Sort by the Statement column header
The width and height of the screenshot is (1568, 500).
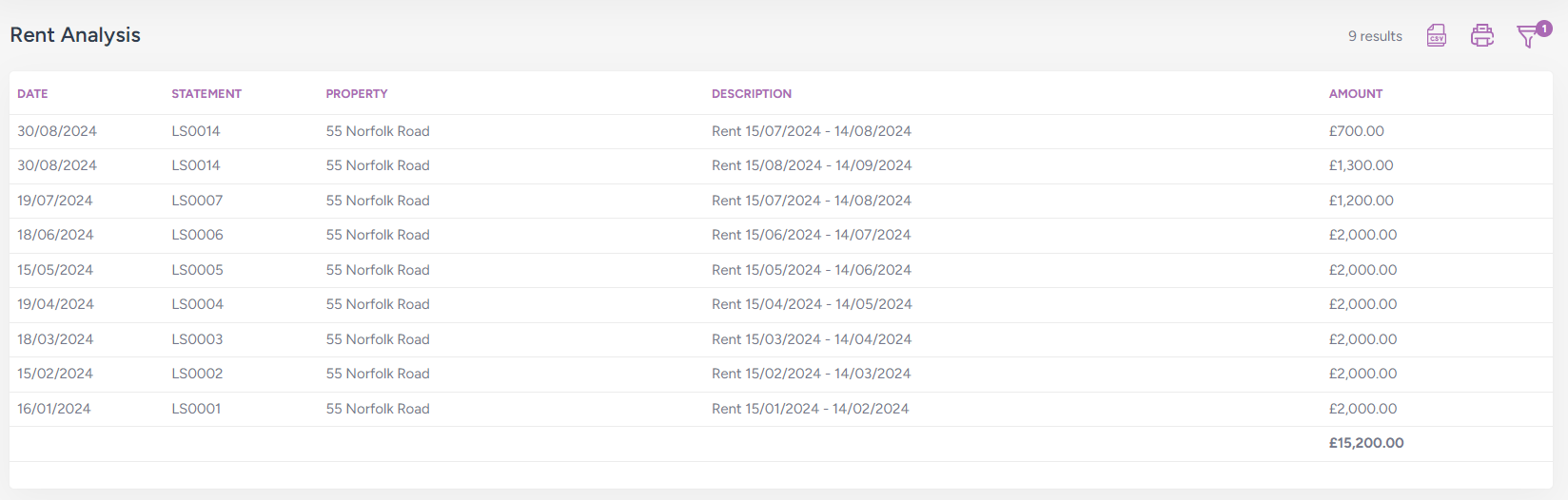coord(206,94)
